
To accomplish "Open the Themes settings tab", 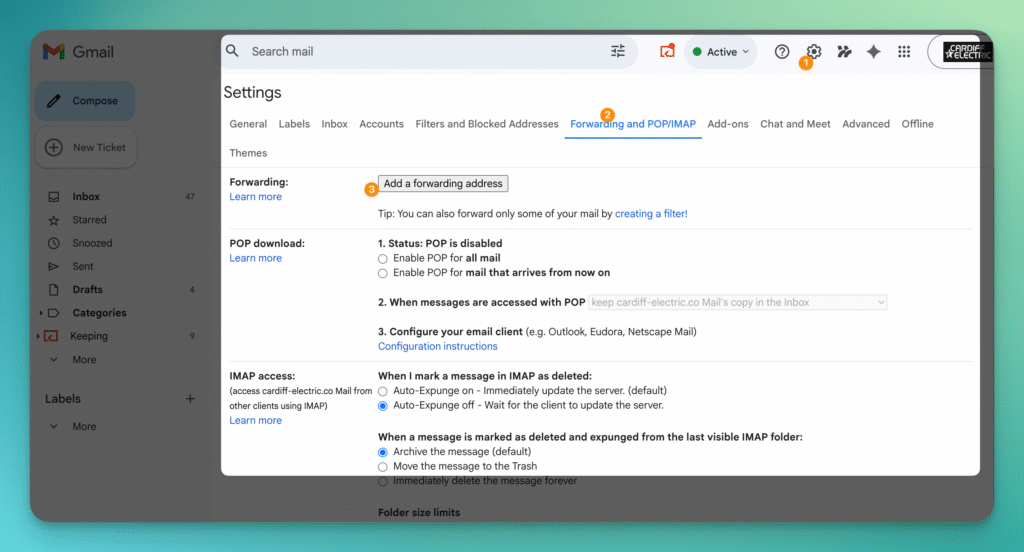I will (x=248, y=153).
